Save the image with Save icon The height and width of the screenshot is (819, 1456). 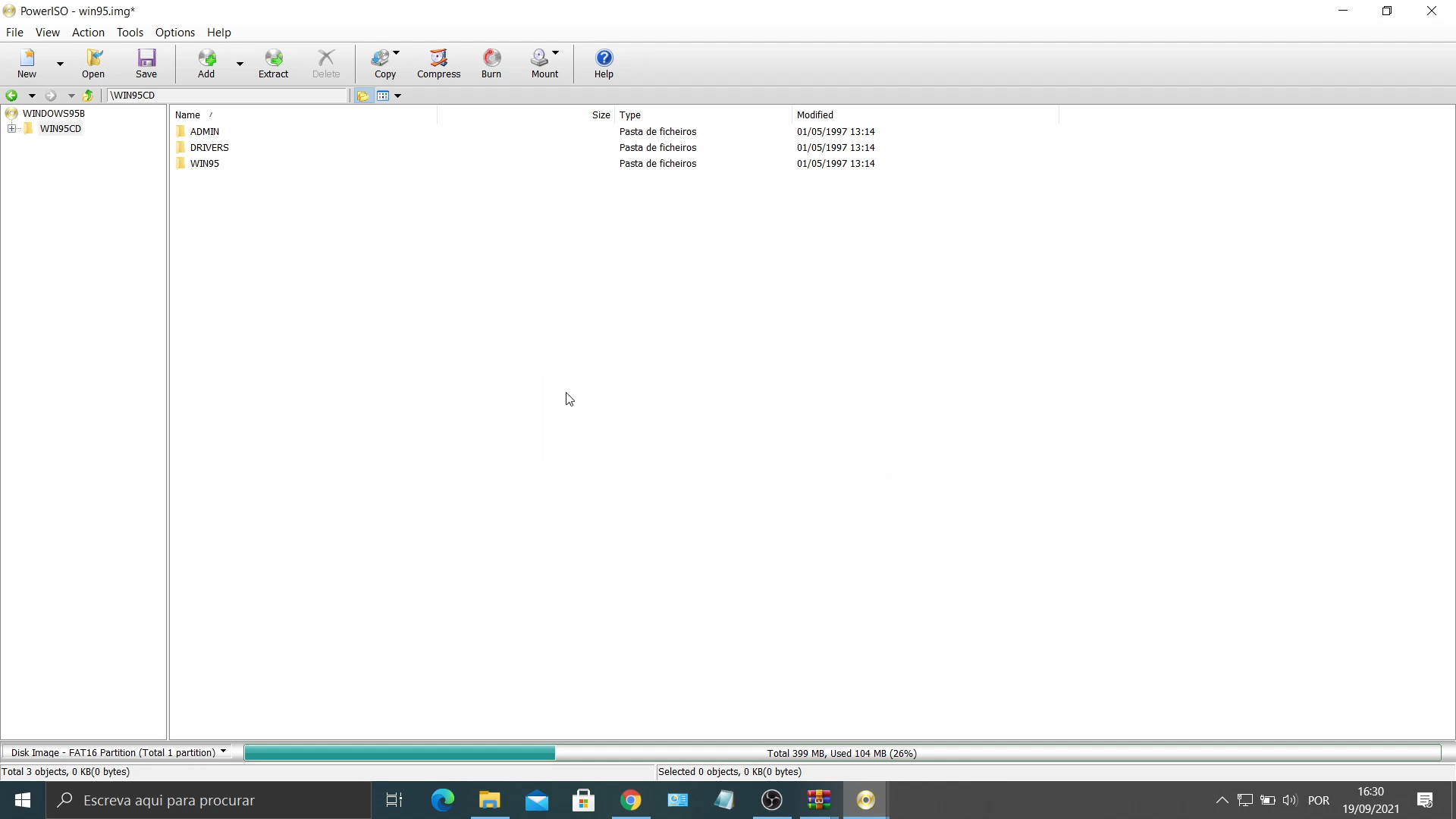[x=146, y=64]
